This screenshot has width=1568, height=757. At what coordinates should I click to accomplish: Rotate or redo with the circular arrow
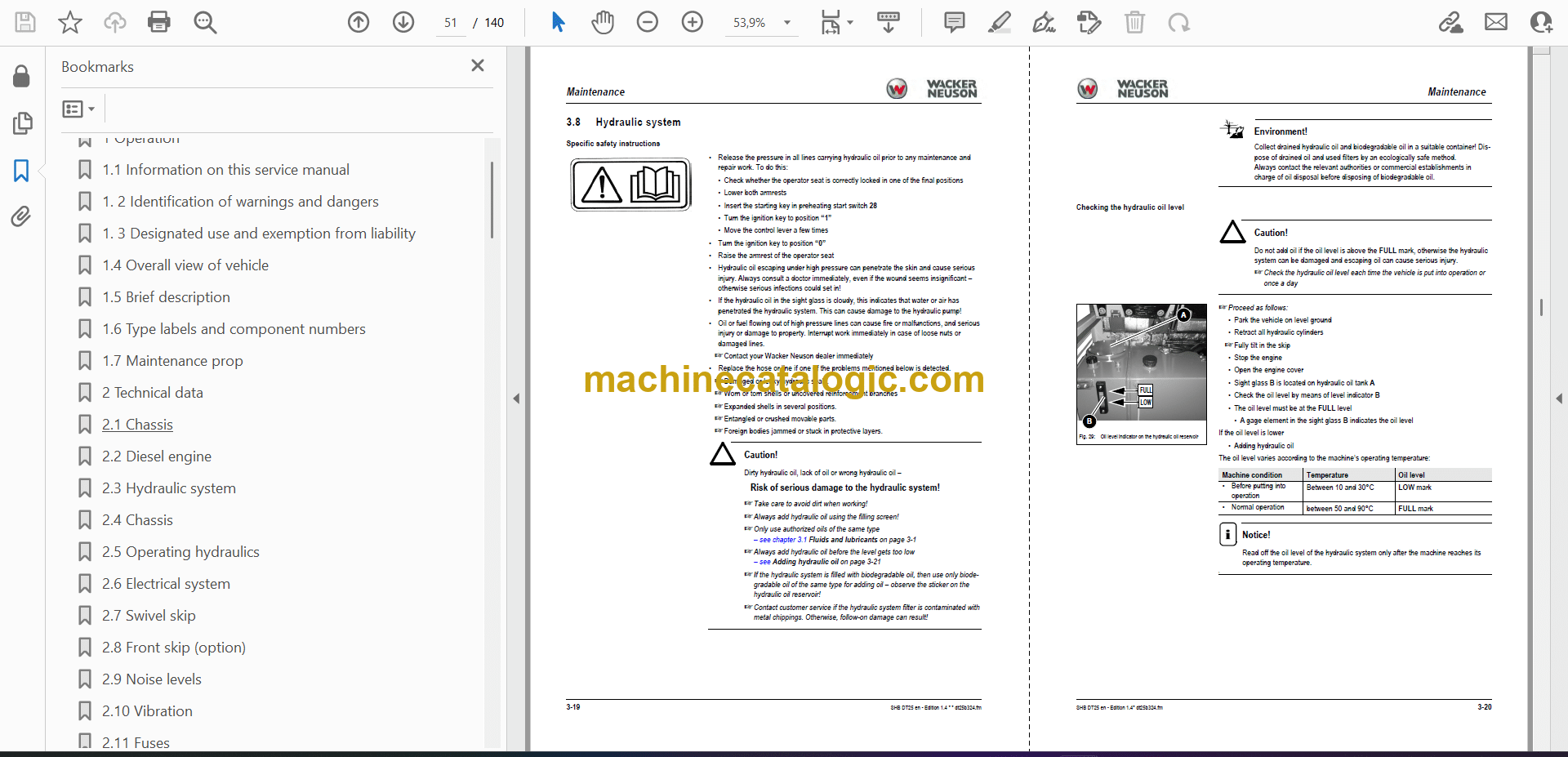tap(1178, 22)
